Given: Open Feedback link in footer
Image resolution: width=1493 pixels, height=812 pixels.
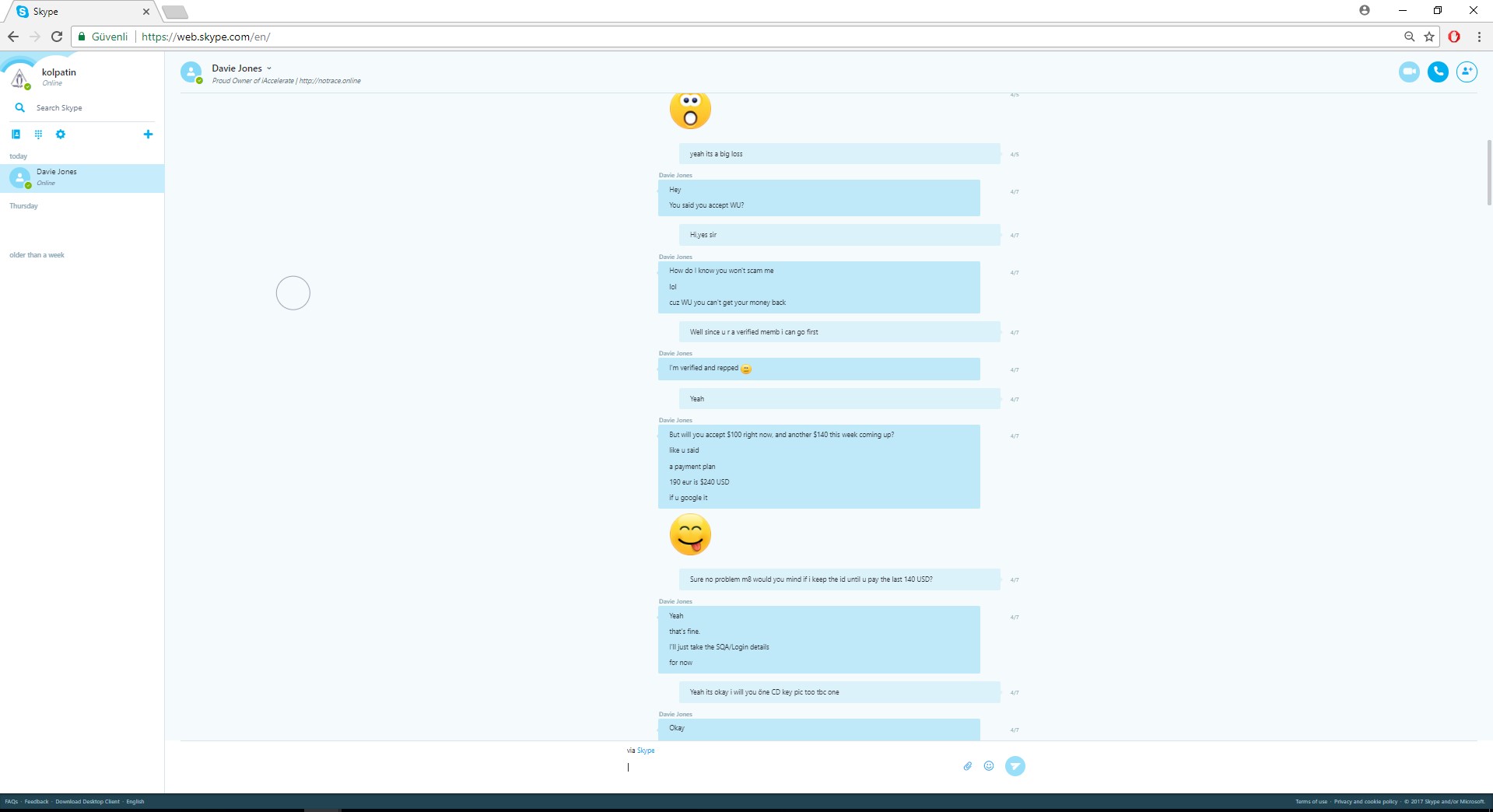Looking at the screenshot, I should [37, 801].
